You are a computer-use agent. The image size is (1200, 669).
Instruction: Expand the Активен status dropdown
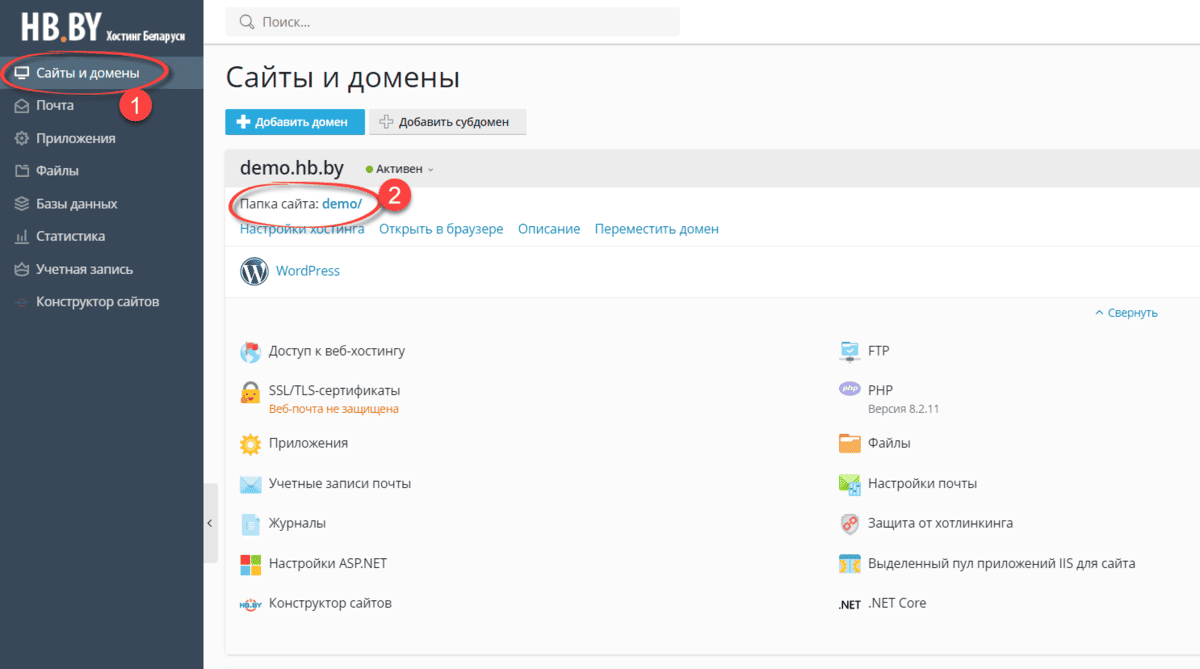pyautogui.click(x=400, y=170)
